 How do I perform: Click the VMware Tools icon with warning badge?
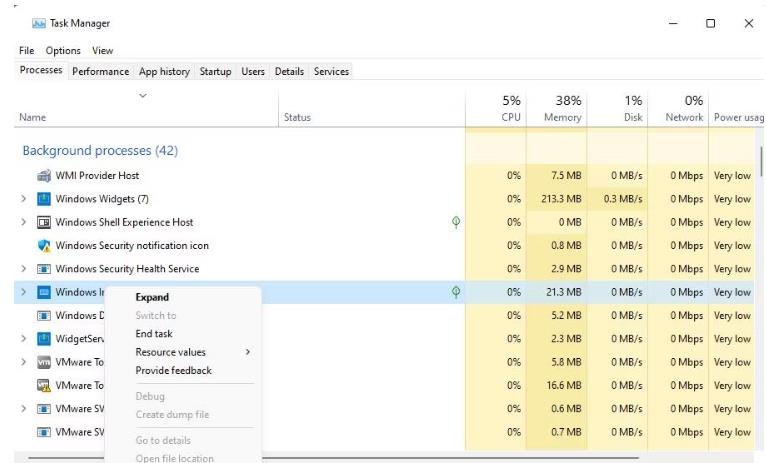click(44, 385)
